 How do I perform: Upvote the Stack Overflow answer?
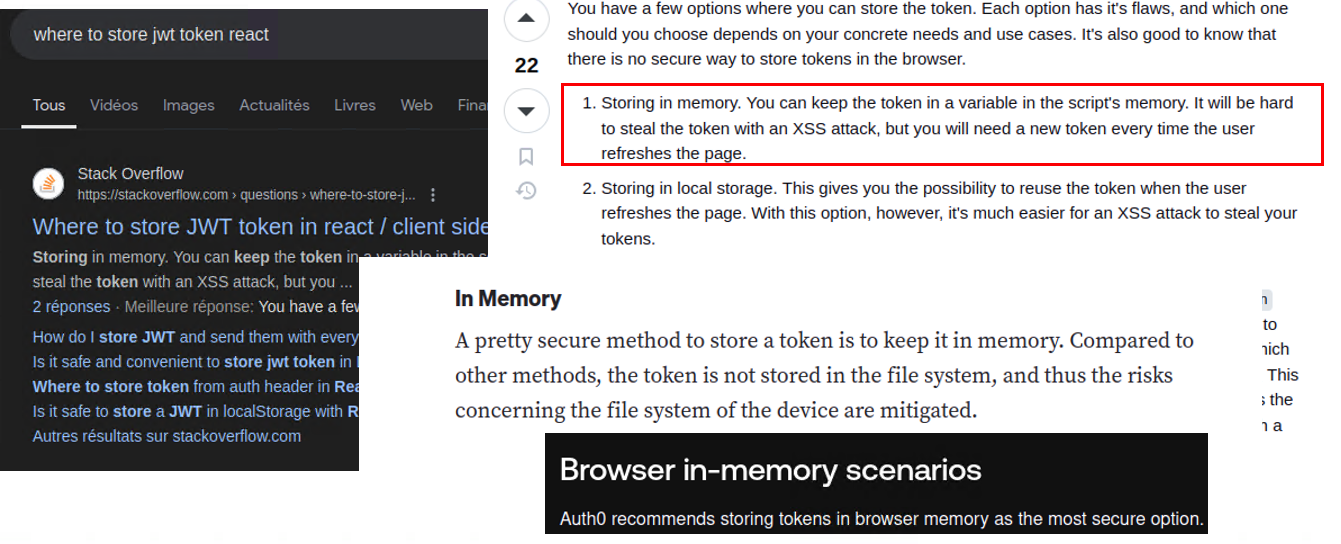coord(526,19)
